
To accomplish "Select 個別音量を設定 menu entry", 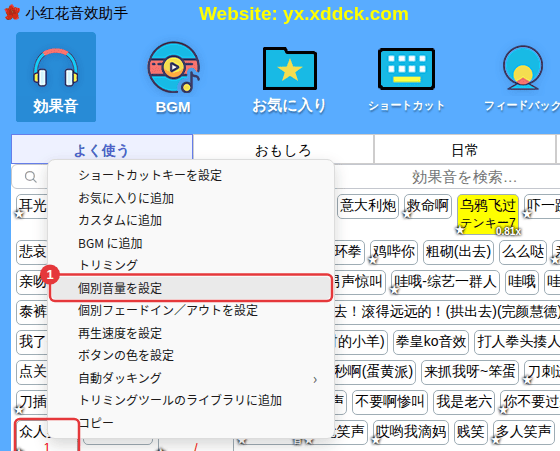I will [191, 288].
